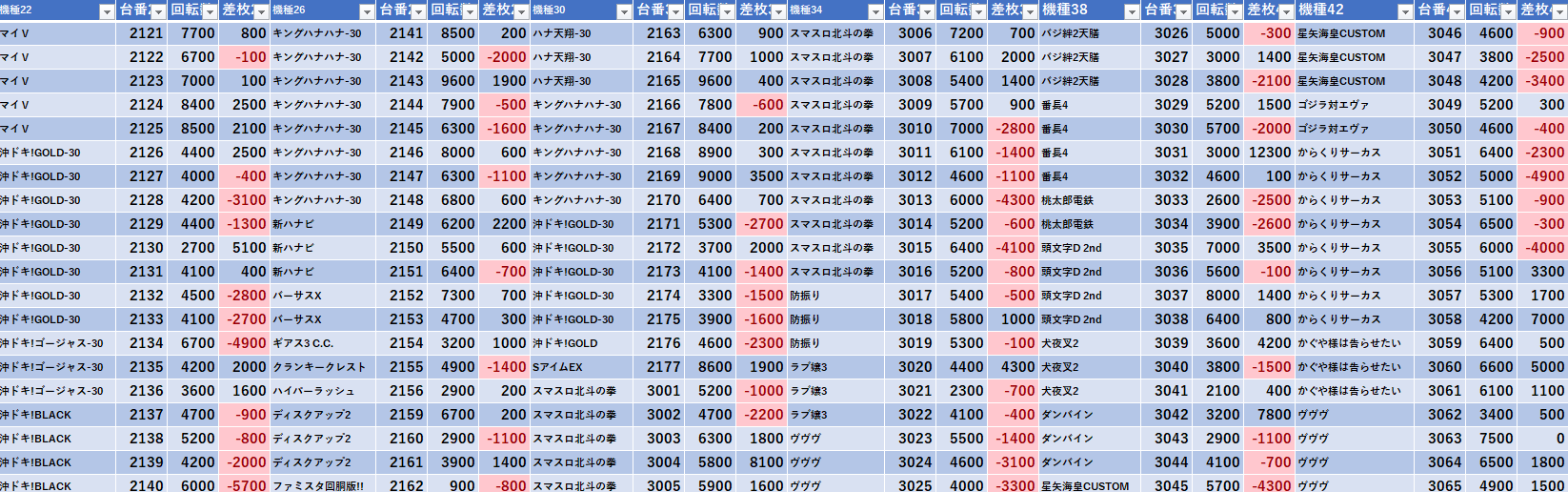The height and width of the screenshot is (492, 1568).
Task: Open 台番 filter dropdown beside 機種22 header
Action: click(x=158, y=11)
